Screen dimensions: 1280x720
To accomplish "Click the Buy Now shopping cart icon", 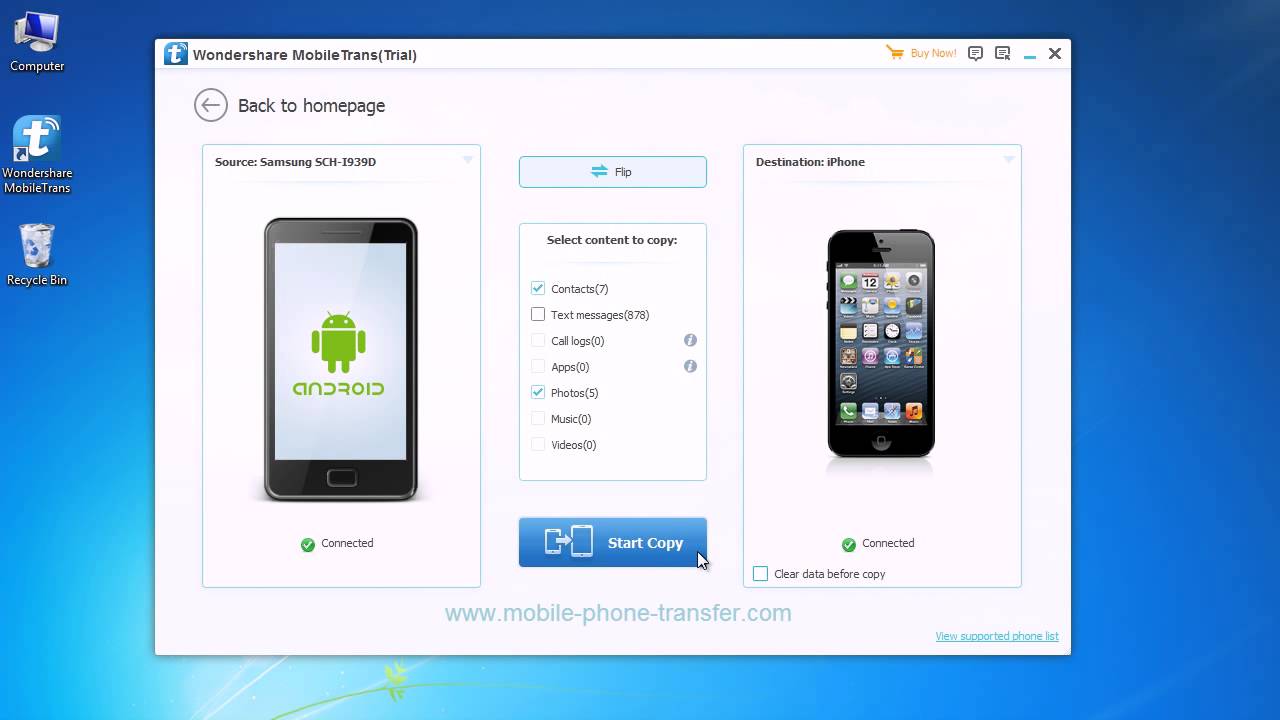I will point(894,53).
